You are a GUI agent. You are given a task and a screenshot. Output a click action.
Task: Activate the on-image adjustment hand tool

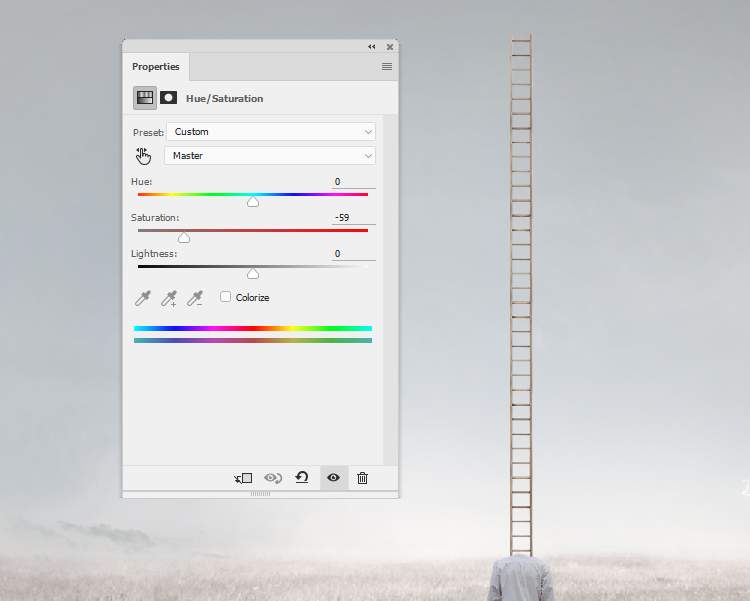[x=143, y=156]
